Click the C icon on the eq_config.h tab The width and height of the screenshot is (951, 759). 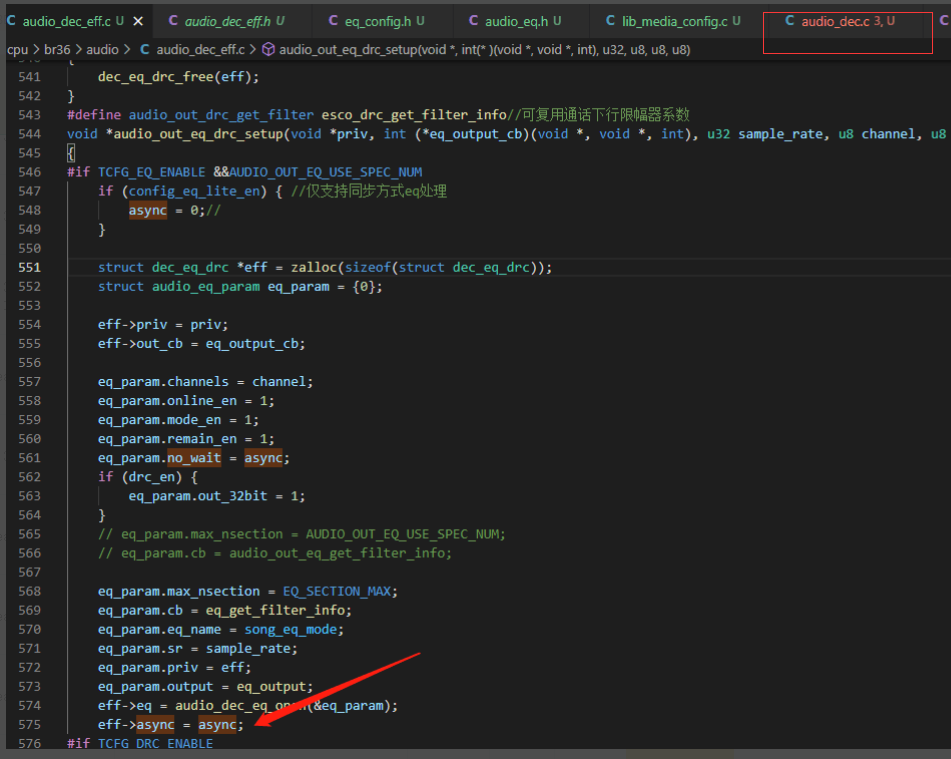(333, 21)
